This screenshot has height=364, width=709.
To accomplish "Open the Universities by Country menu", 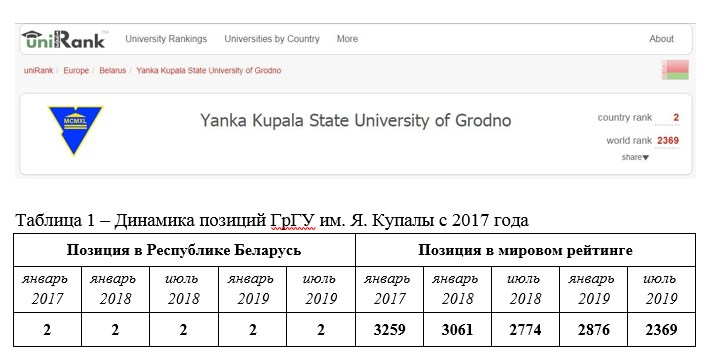I will pos(272,39).
